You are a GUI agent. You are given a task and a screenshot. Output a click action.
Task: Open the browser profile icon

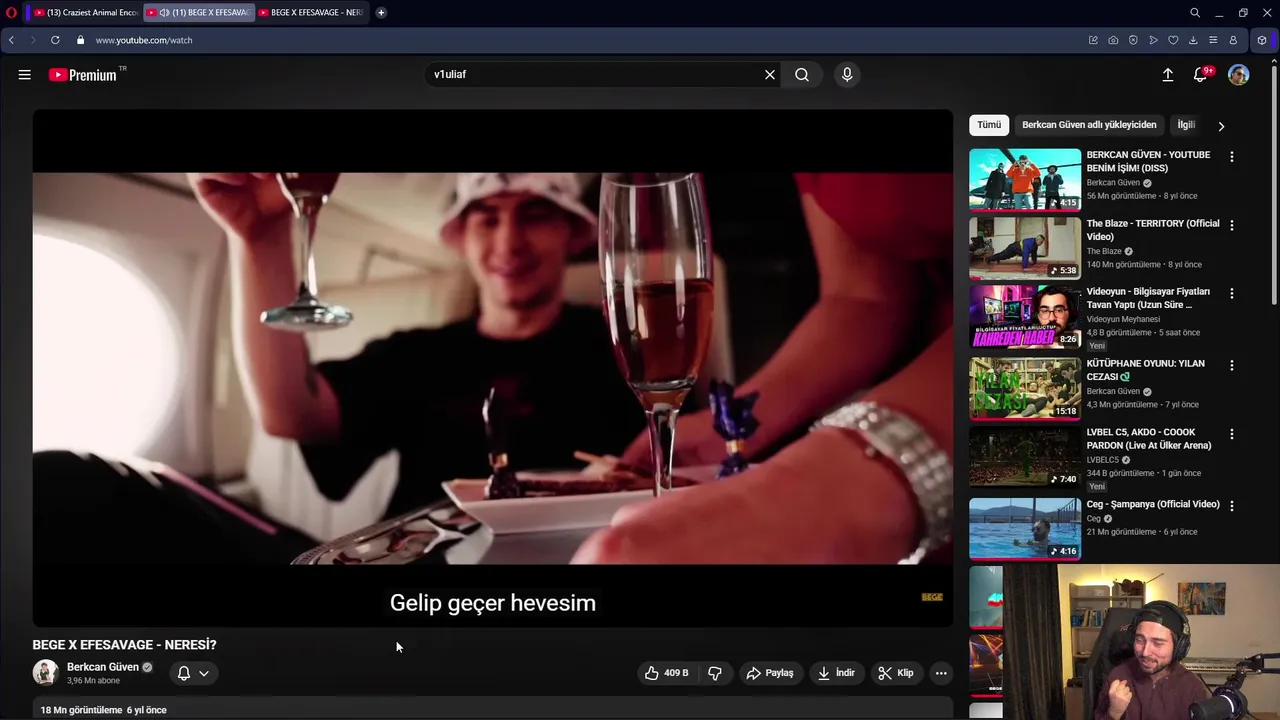[1233, 40]
